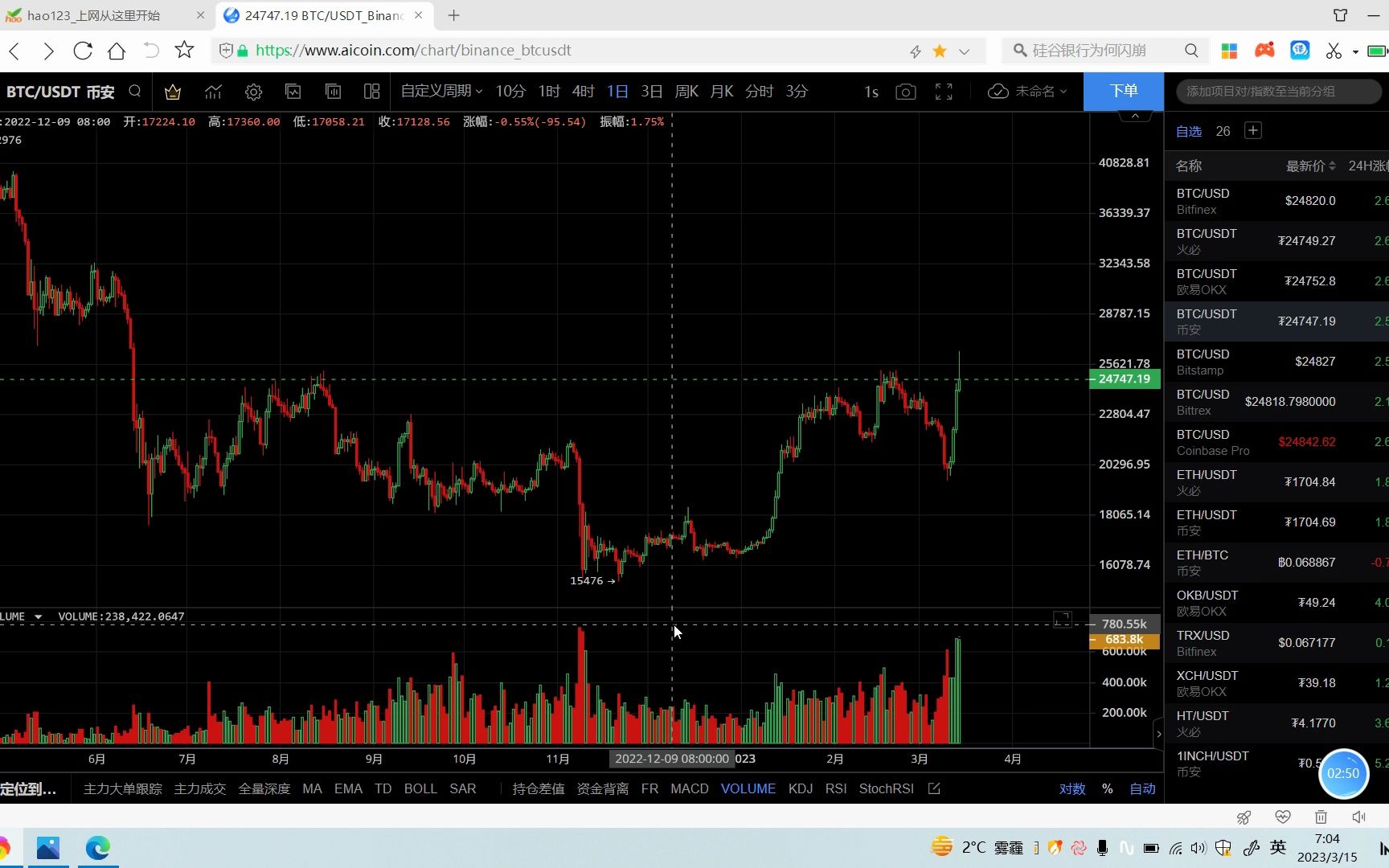This screenshot has height=868, width=1389.
Task: Add a new watchlist group with plus icon
Action: (x=1252, y=131)
